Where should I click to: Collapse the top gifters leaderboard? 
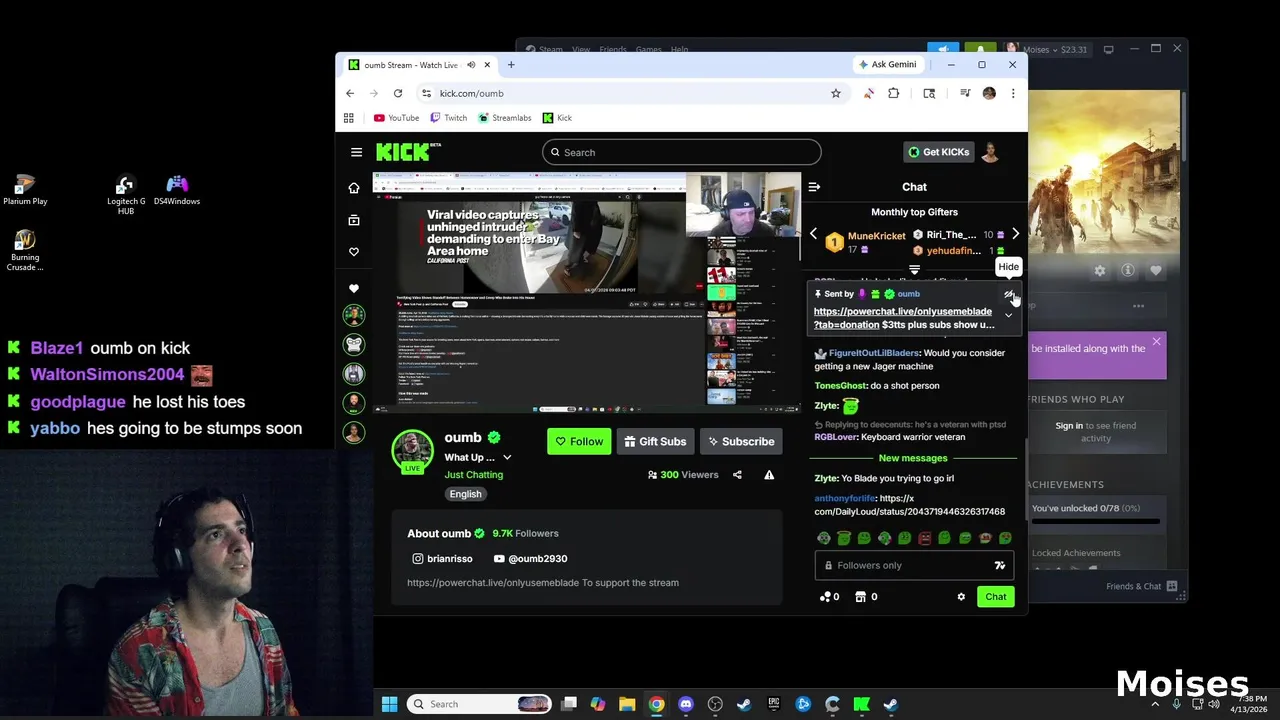click(914, 270)
